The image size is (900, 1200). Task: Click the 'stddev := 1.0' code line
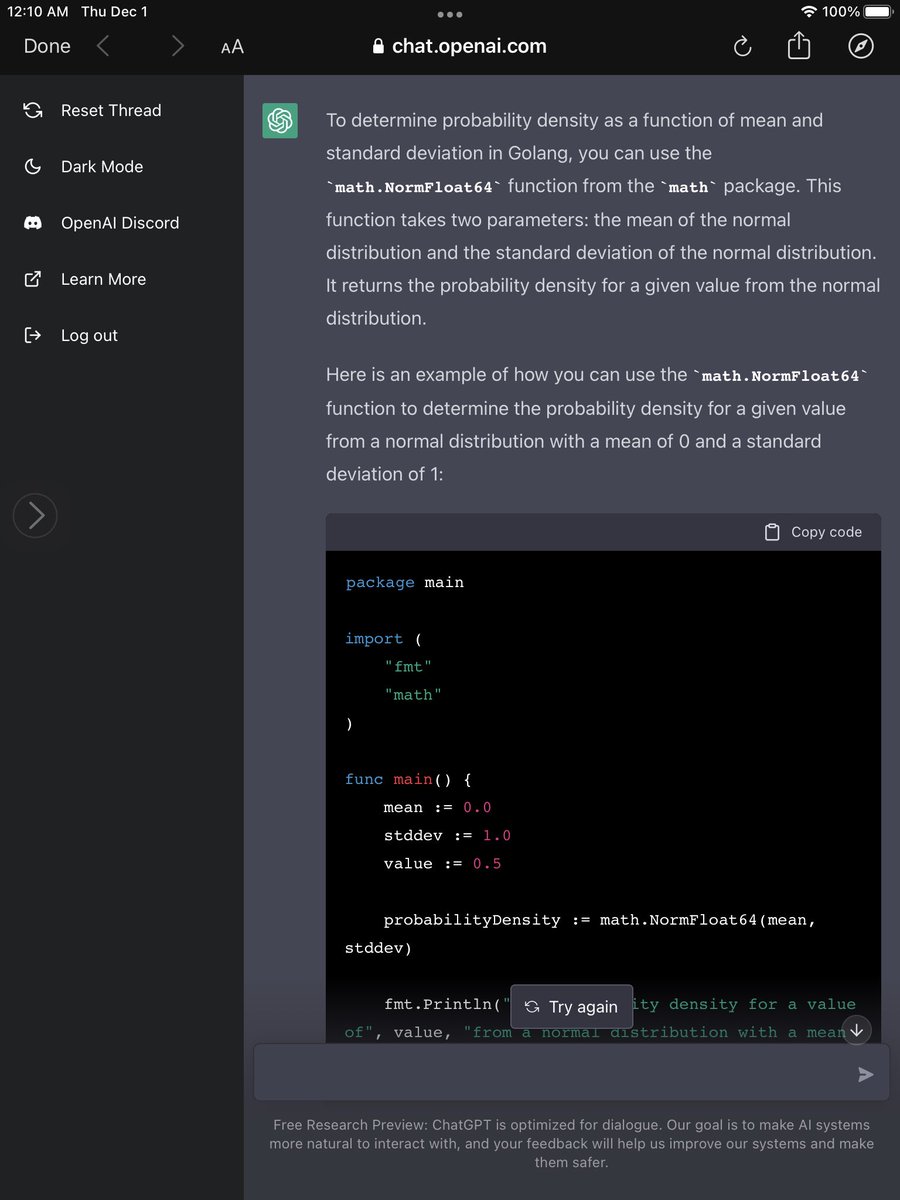[448, 835]
